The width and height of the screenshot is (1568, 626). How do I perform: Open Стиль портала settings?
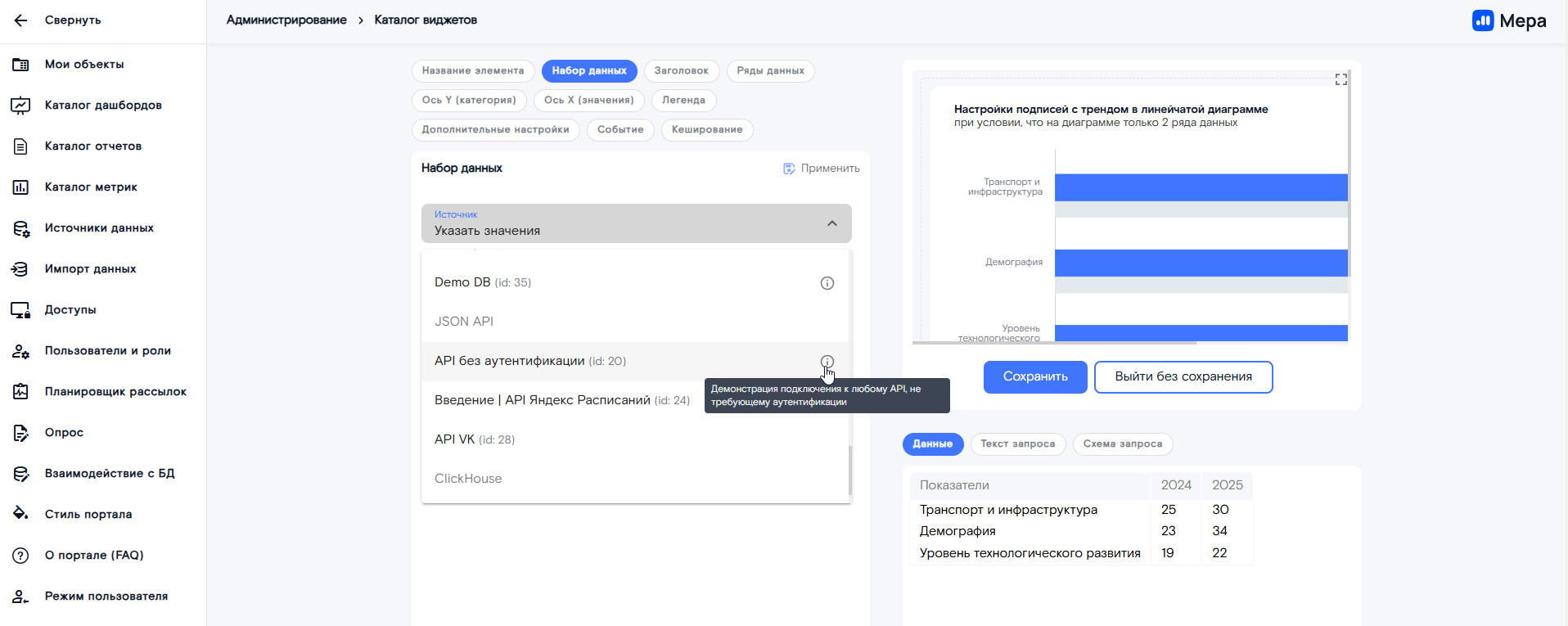pos(88,514)
